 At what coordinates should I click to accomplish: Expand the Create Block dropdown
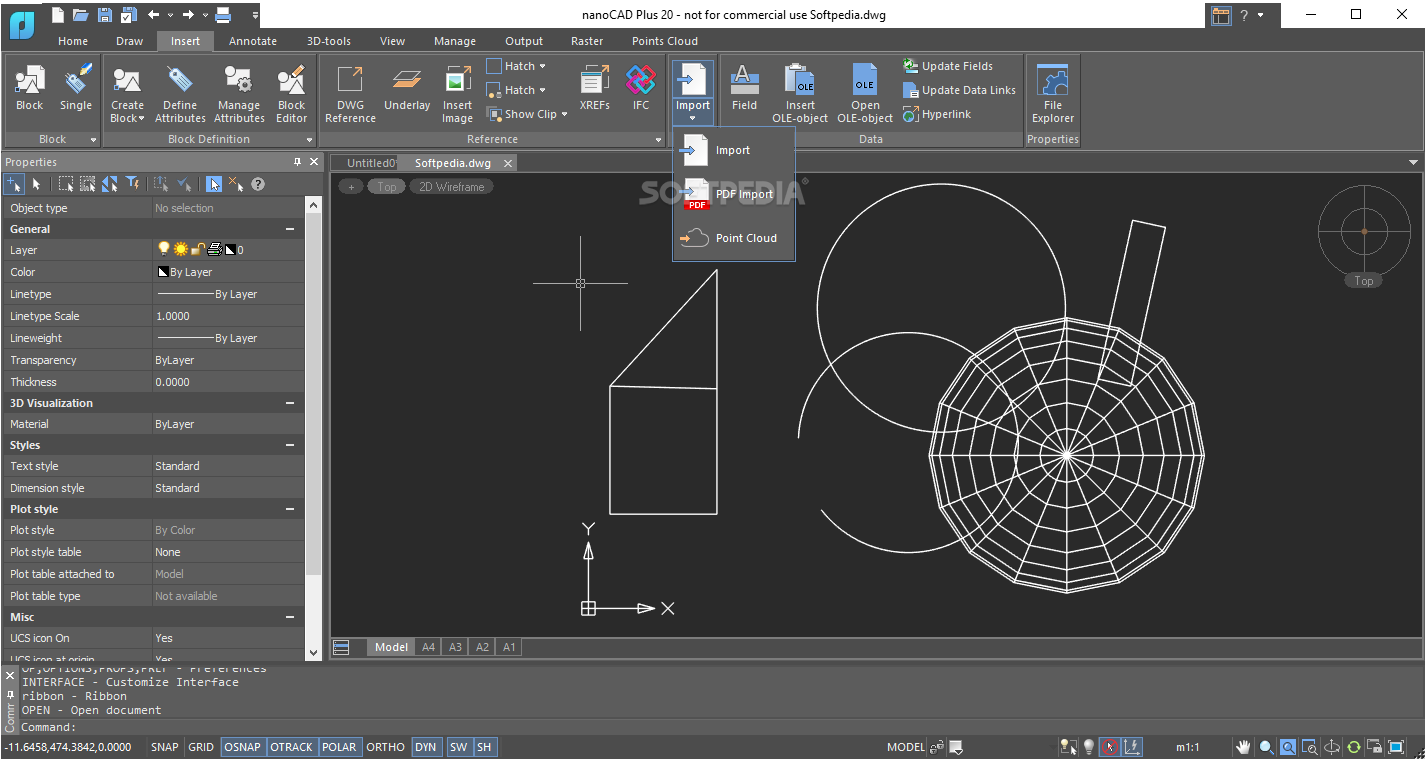143,119
